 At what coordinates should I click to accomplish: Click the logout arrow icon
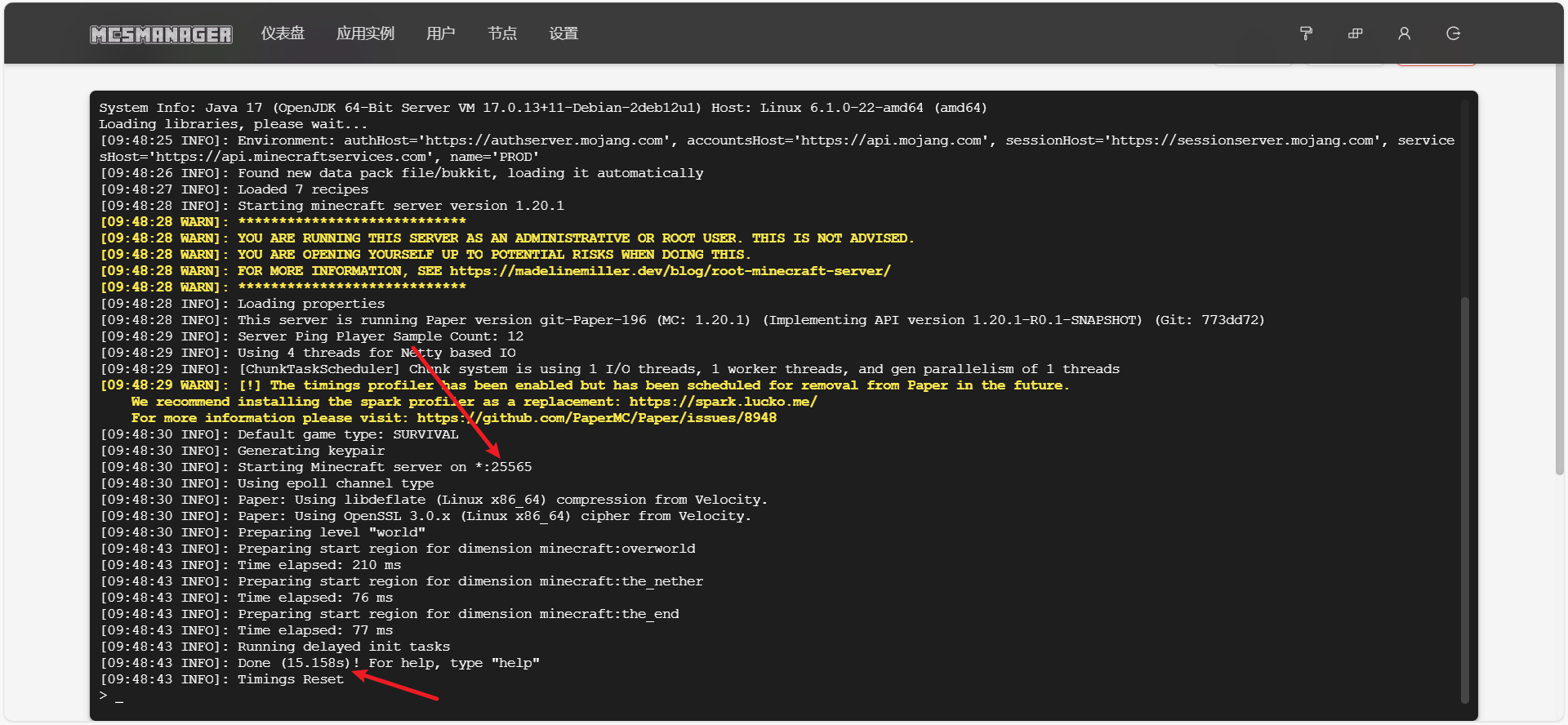pyautogui.click(x=1453, y=33)
